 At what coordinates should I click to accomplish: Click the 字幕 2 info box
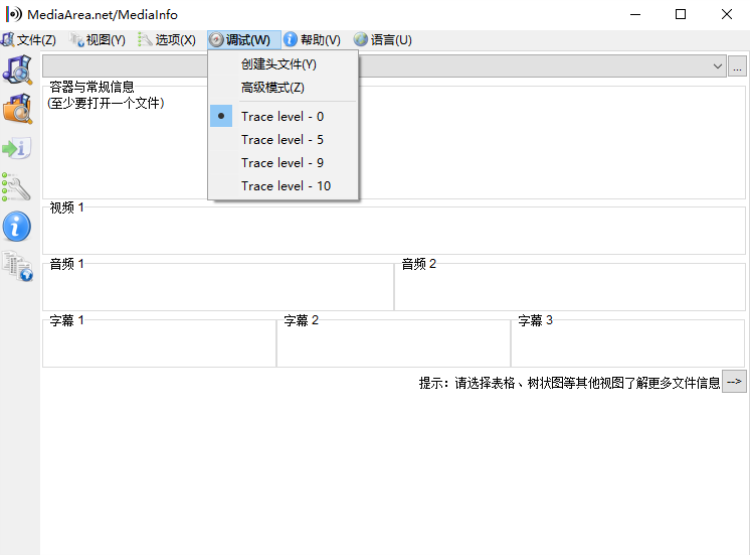[x=394, y=344]
